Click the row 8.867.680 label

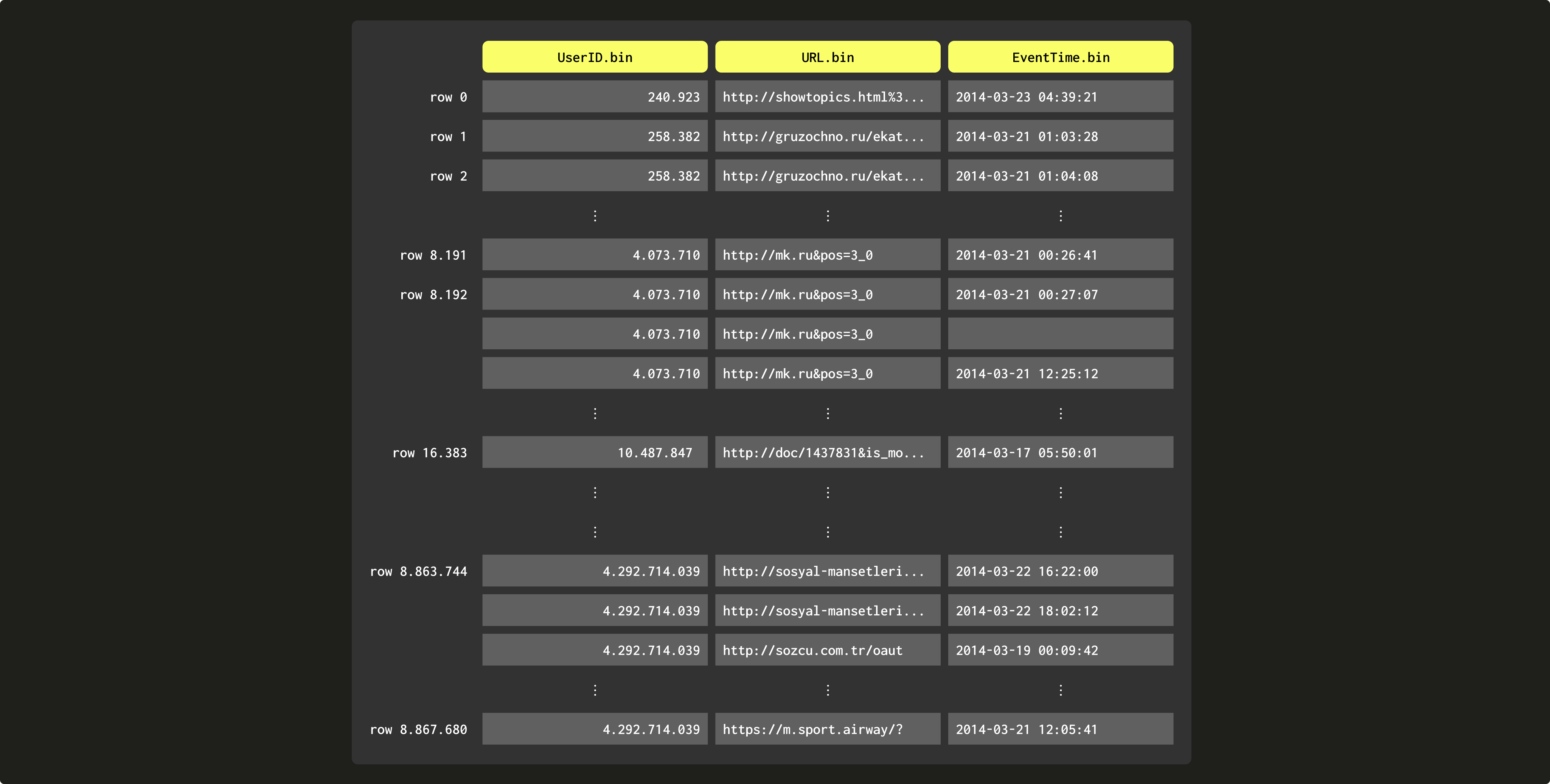click(418, 729)
